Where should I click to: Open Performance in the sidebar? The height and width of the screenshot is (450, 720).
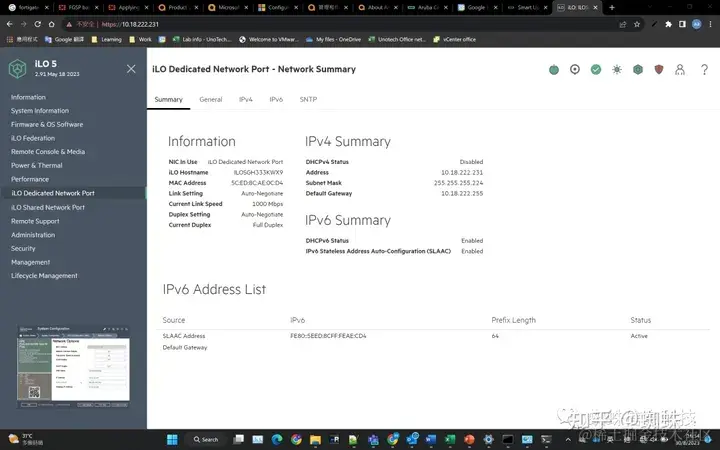[x=30, y=179]
